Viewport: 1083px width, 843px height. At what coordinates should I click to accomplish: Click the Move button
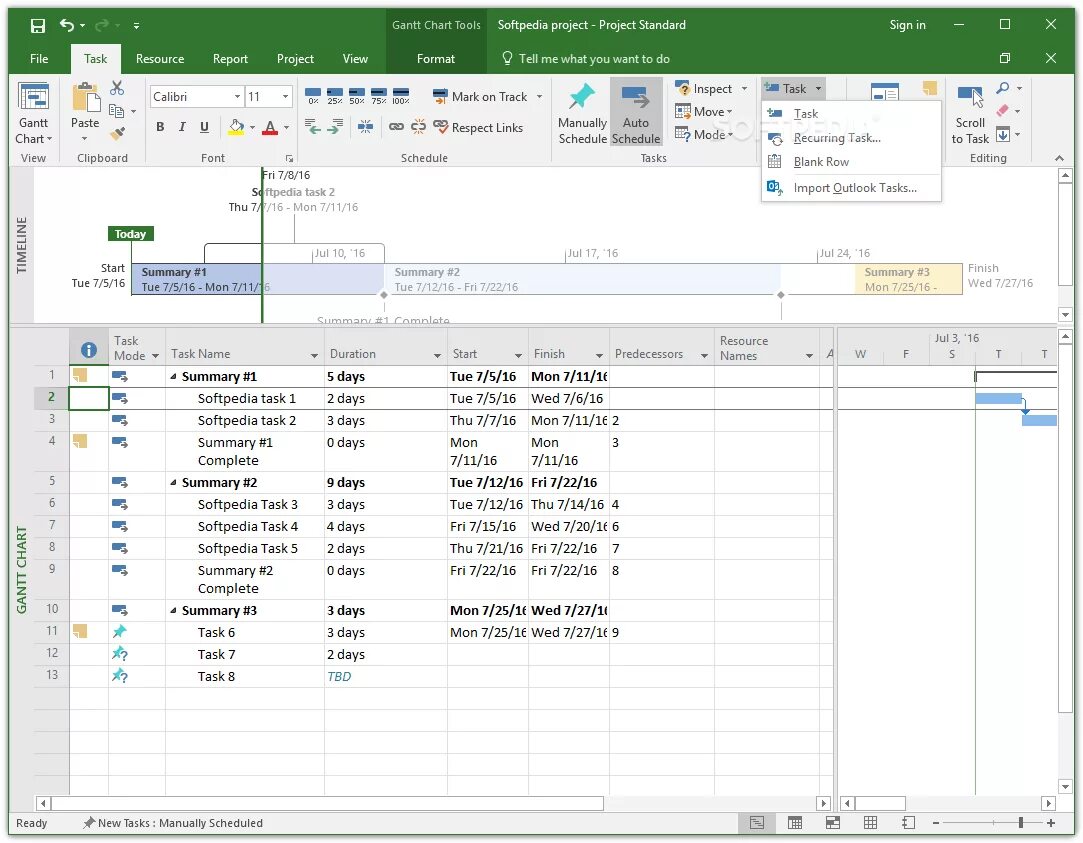click(703, 111)
